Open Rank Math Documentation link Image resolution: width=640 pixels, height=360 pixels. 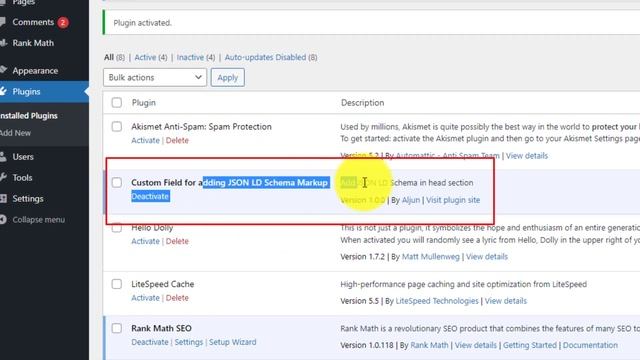[590, 345]
